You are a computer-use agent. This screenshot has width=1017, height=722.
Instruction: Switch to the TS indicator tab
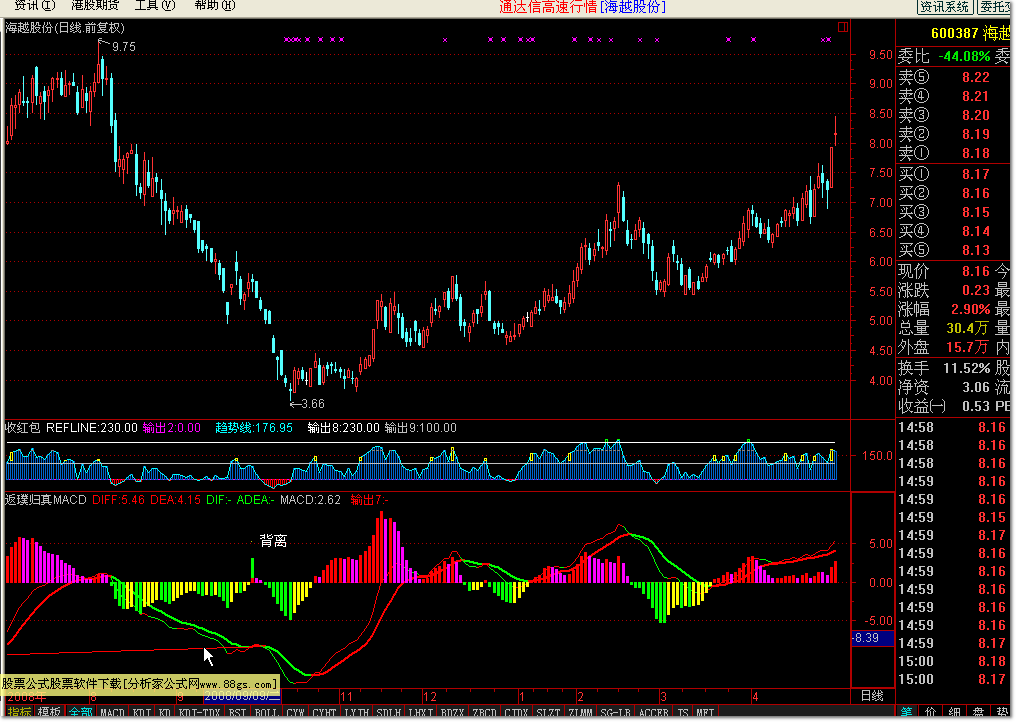[x=682, y=712]
